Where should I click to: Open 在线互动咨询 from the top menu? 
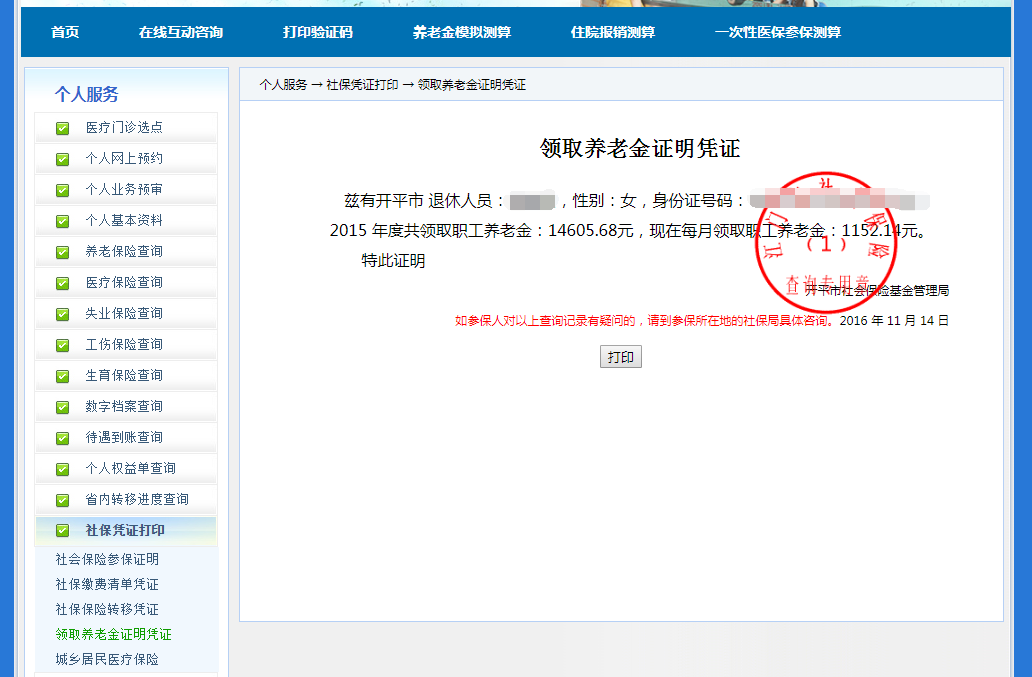(x=181, y=32)
